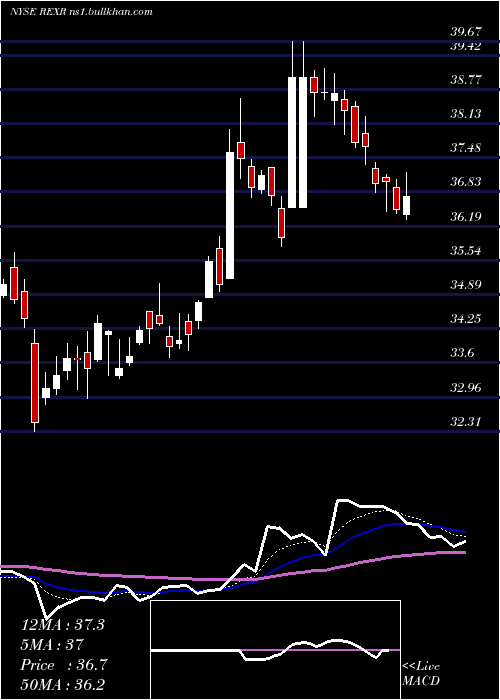Viewport: 500px width, 700px height.
Task: Click the 12MA : 37.3 readout
Action: pyautogui.click(x=62, y=625)
